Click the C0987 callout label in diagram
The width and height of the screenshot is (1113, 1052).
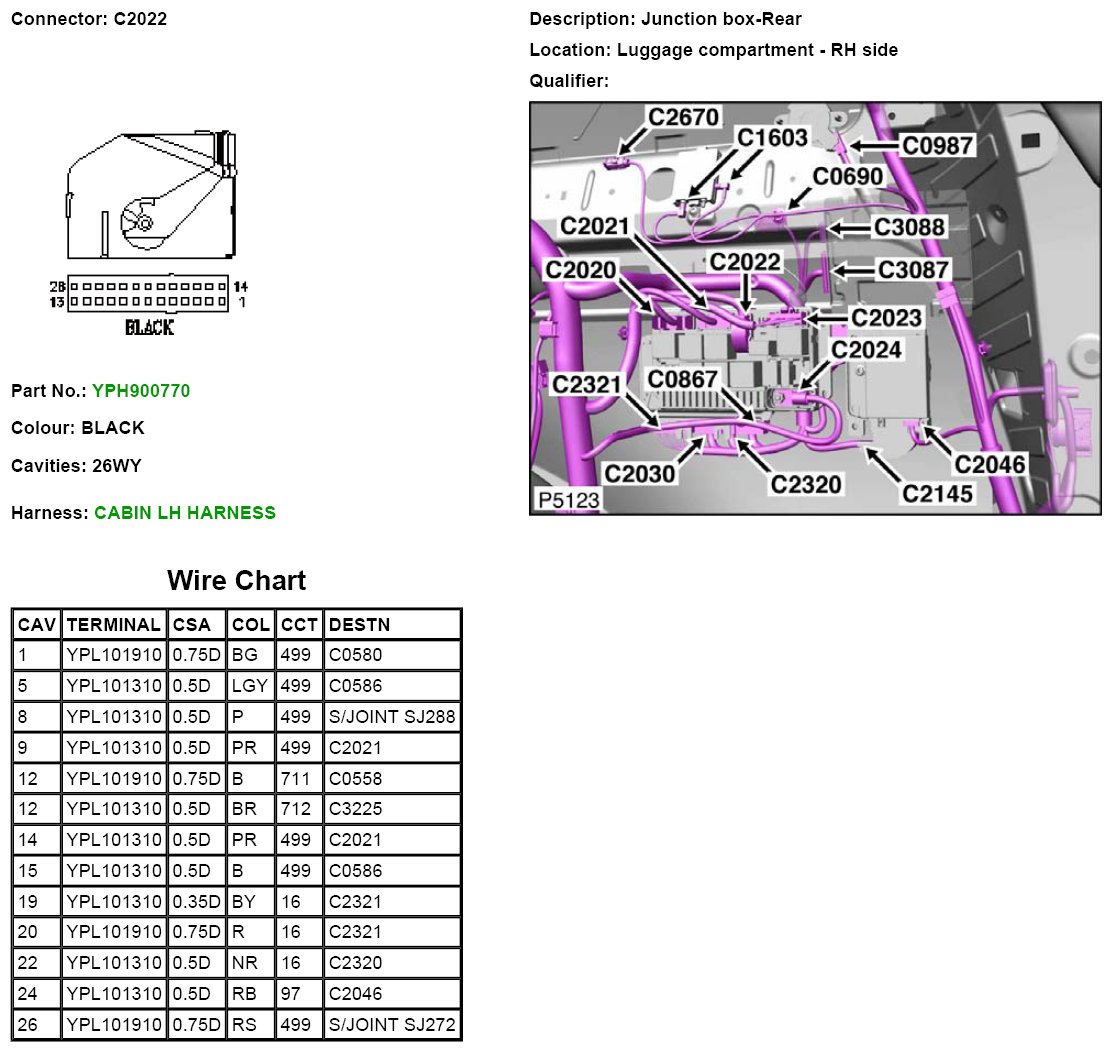[937, 146]
